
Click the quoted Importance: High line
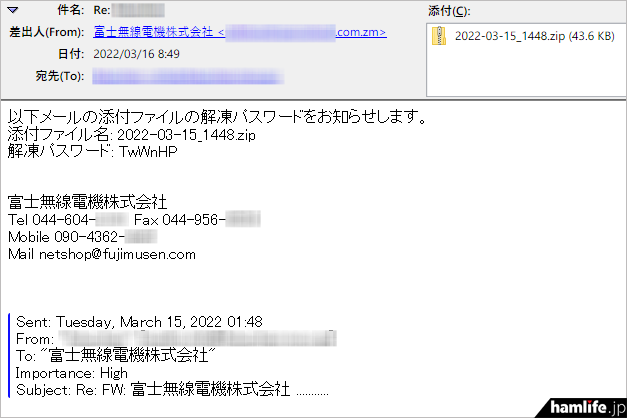pyautogui.click(x=72, y=373)
